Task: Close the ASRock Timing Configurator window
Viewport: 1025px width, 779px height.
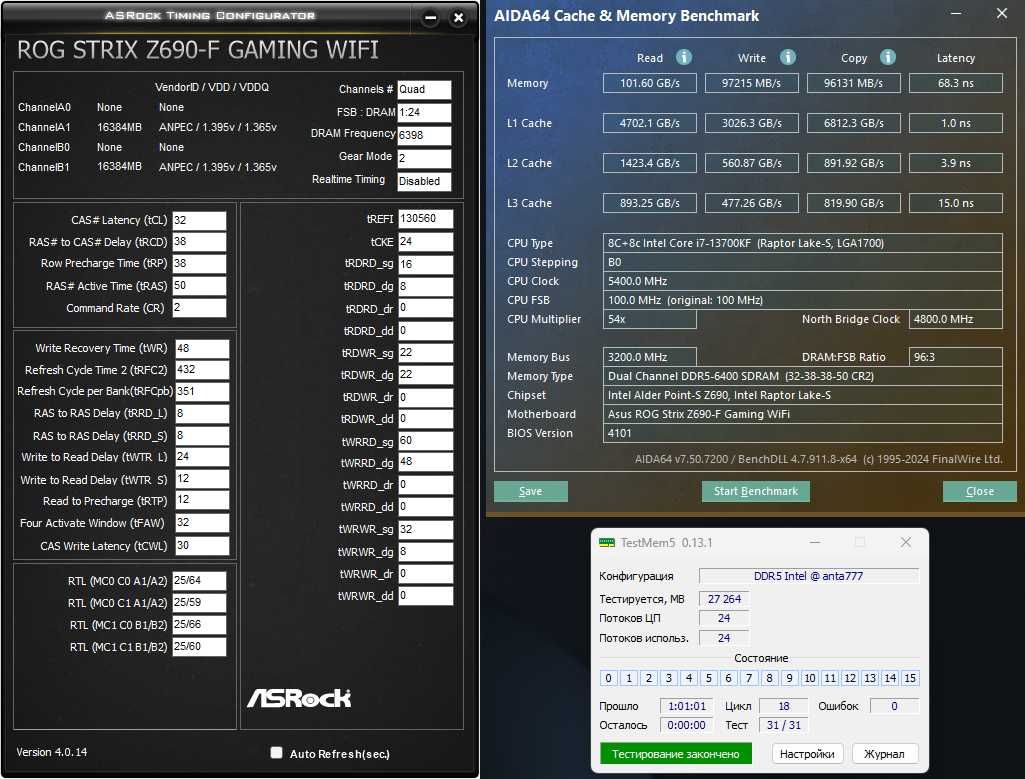Action: (458, 18)
